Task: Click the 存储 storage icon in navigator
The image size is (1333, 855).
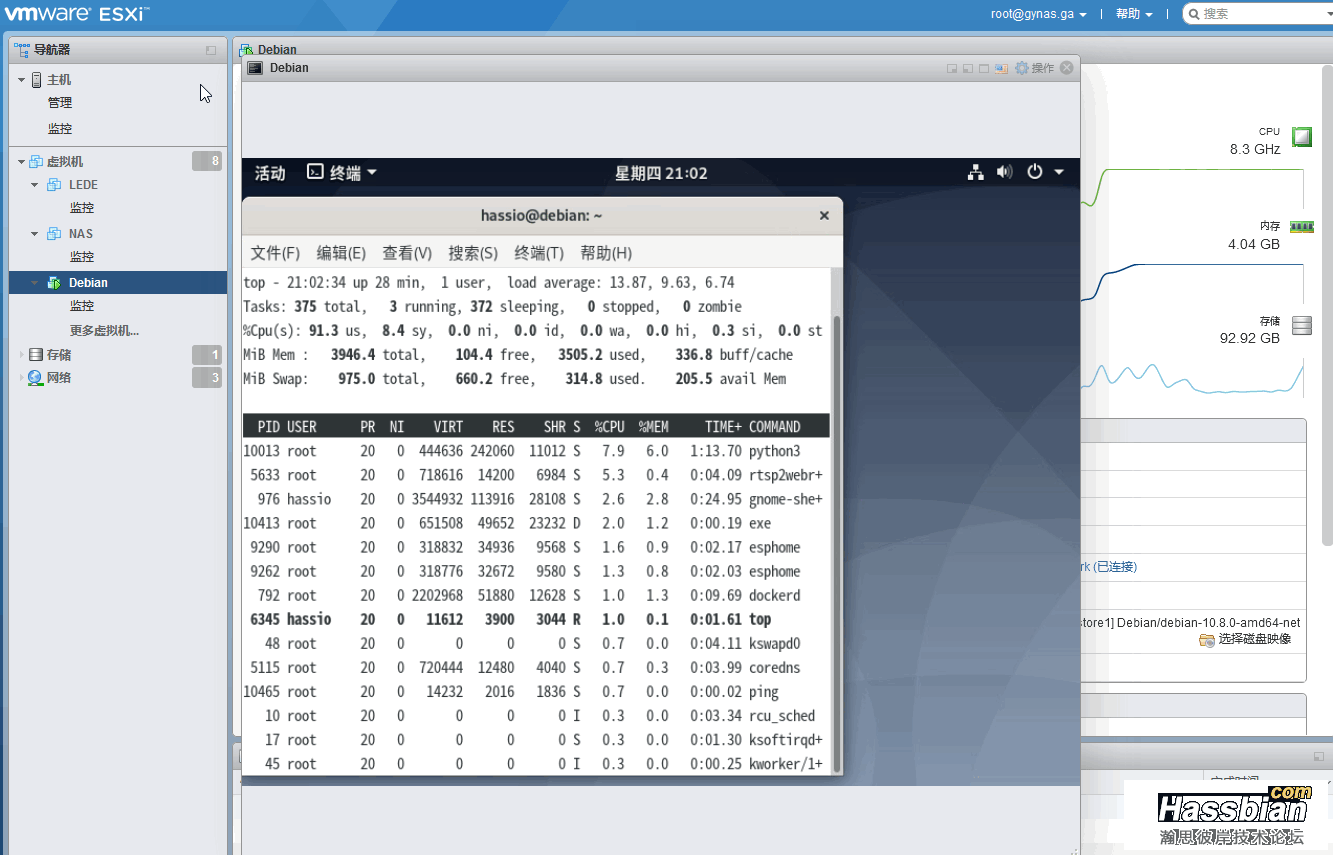Action: [36, 355]
